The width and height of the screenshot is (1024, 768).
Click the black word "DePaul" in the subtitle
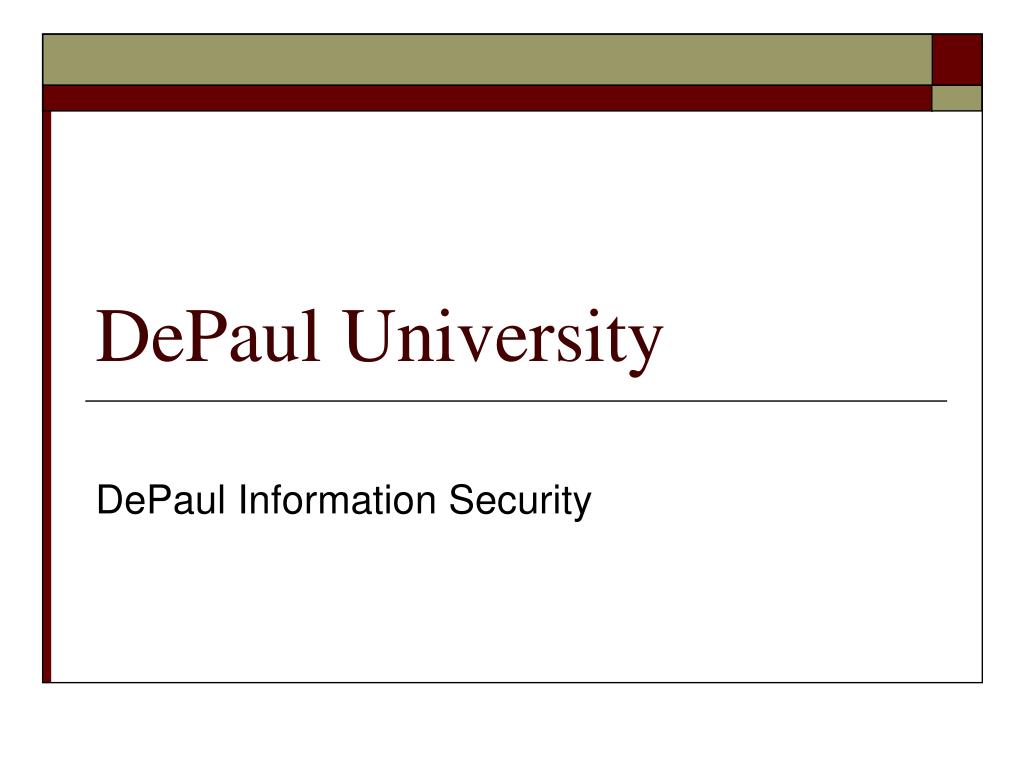coord(161,500)
